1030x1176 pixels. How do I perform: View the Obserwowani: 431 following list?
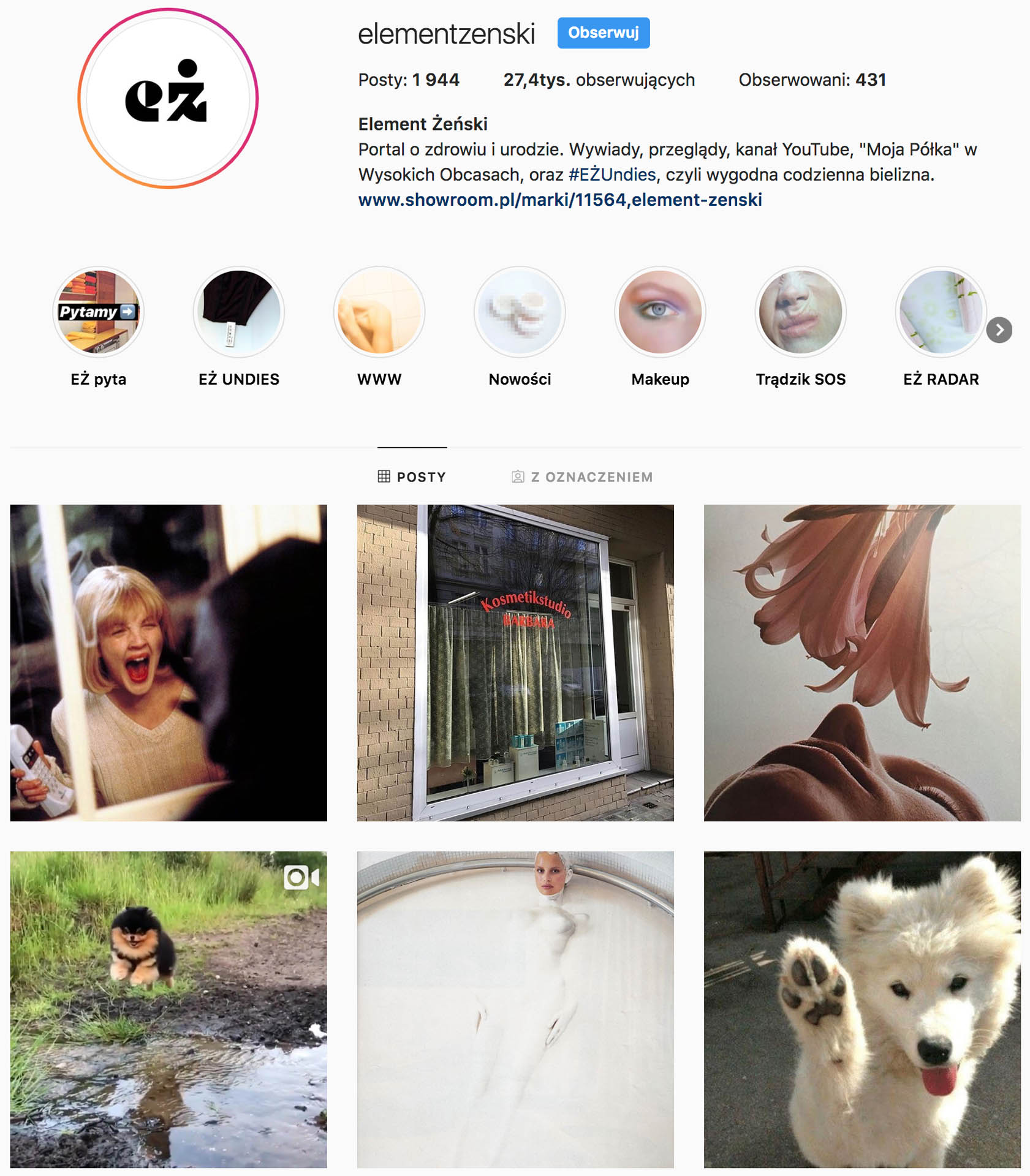pos(812,80)
